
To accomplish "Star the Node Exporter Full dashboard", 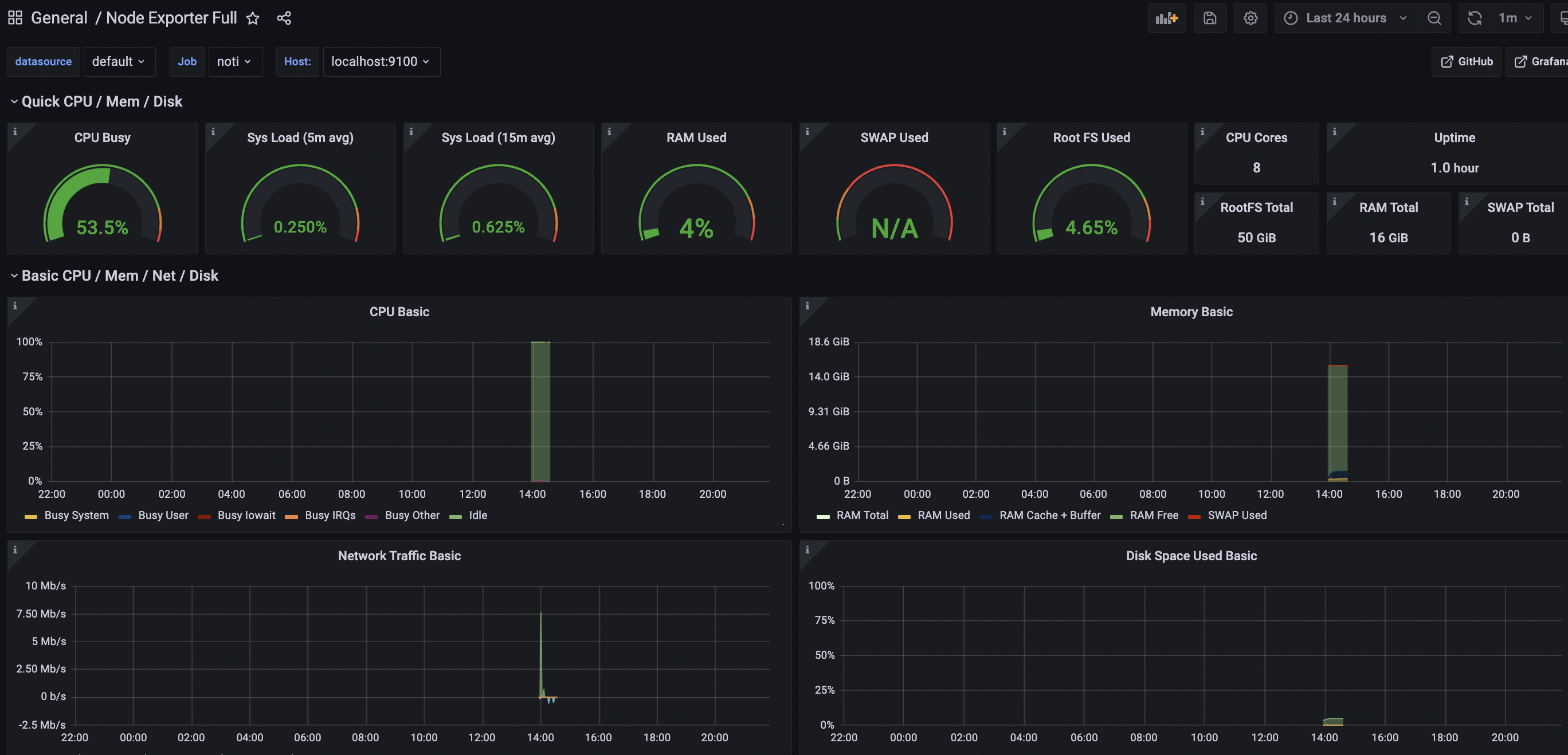I will 253,18.
